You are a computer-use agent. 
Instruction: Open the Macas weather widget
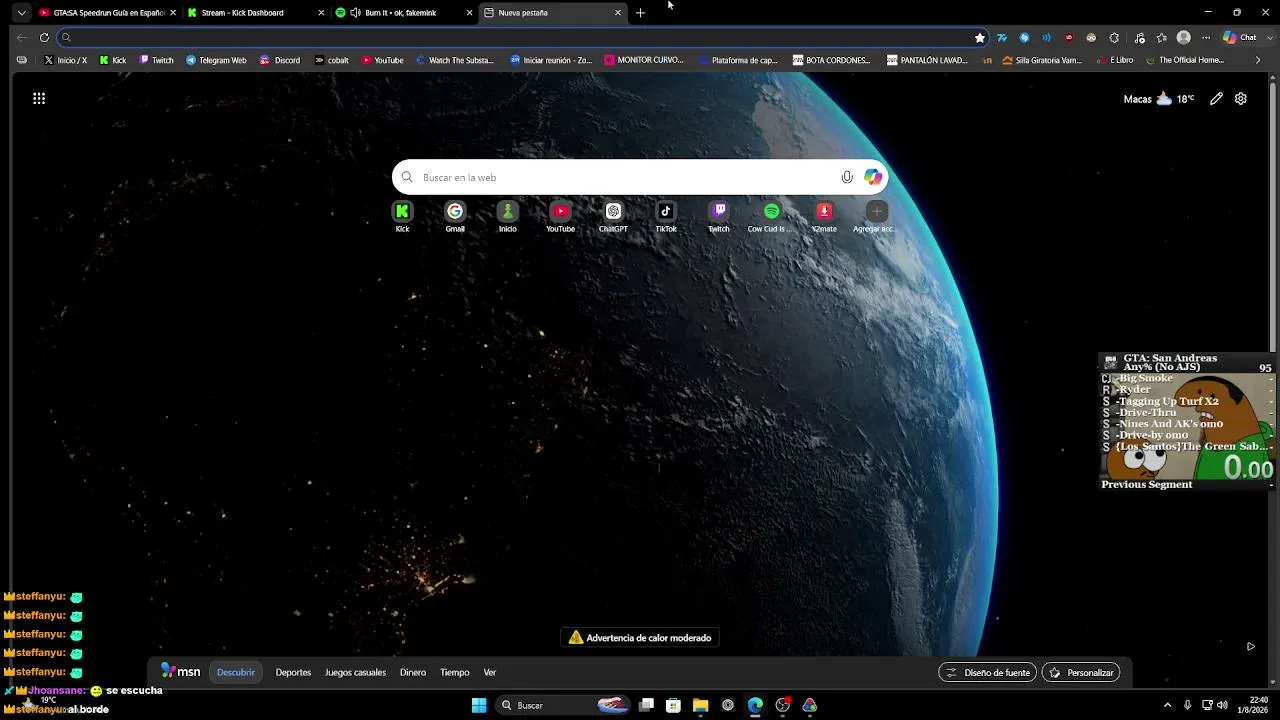click(1159, 99)
